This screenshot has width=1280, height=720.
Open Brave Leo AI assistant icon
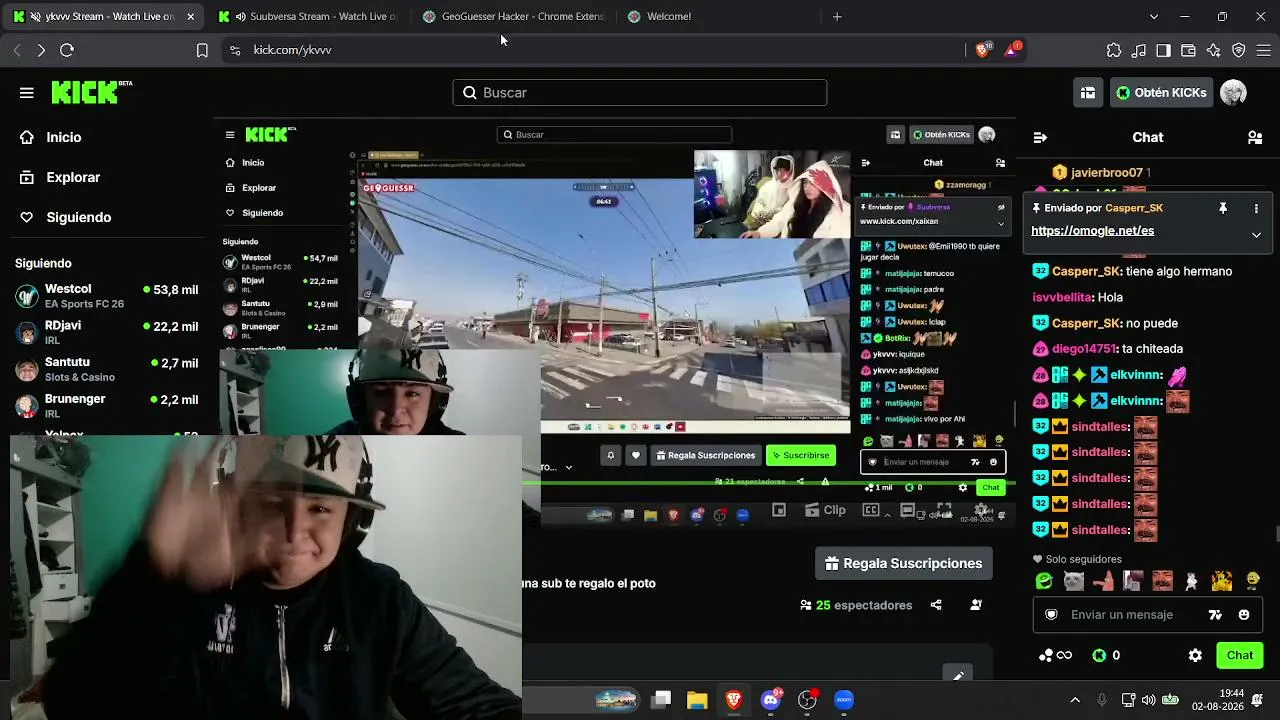1213,50
